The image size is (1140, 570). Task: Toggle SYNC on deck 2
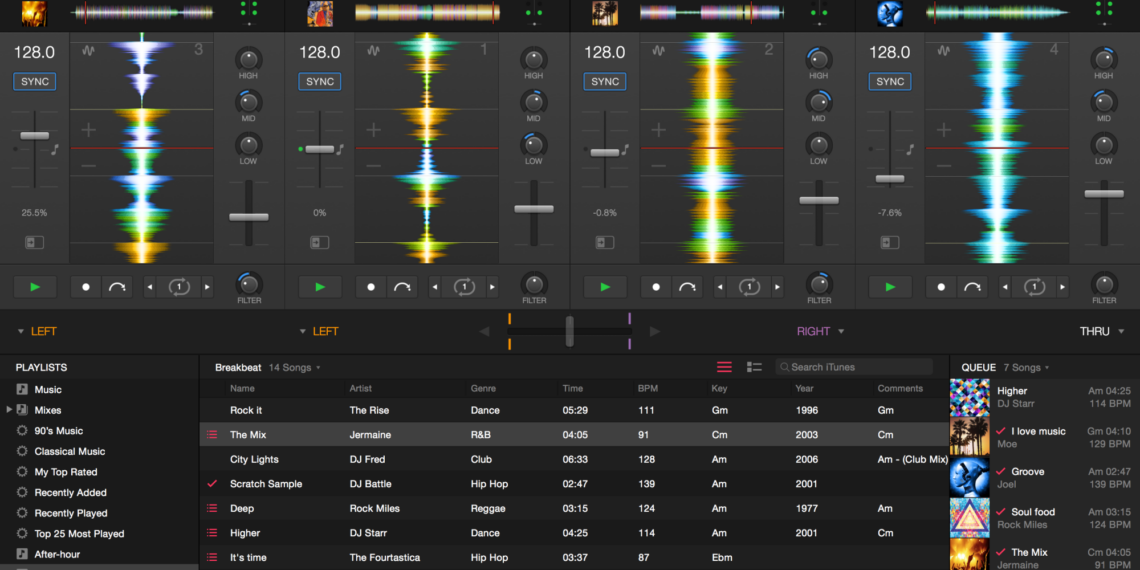pos(605,81)
